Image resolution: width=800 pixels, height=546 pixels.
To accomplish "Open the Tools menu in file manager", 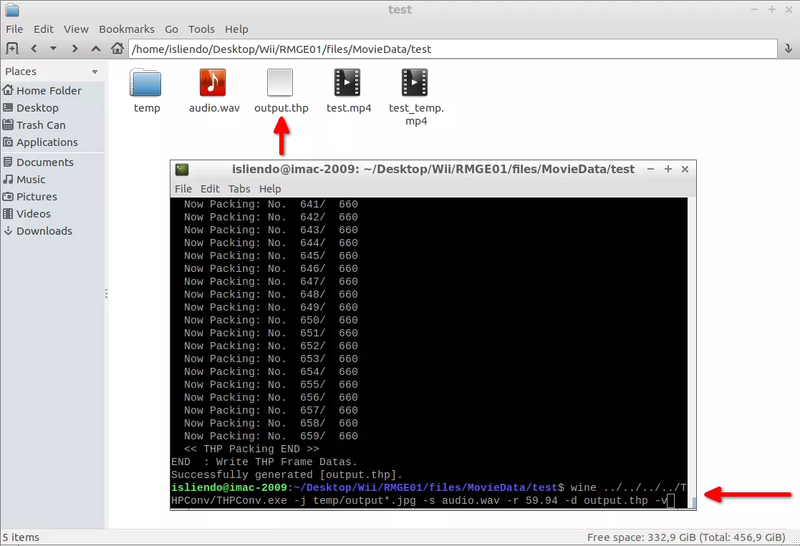I will [201, 30].
